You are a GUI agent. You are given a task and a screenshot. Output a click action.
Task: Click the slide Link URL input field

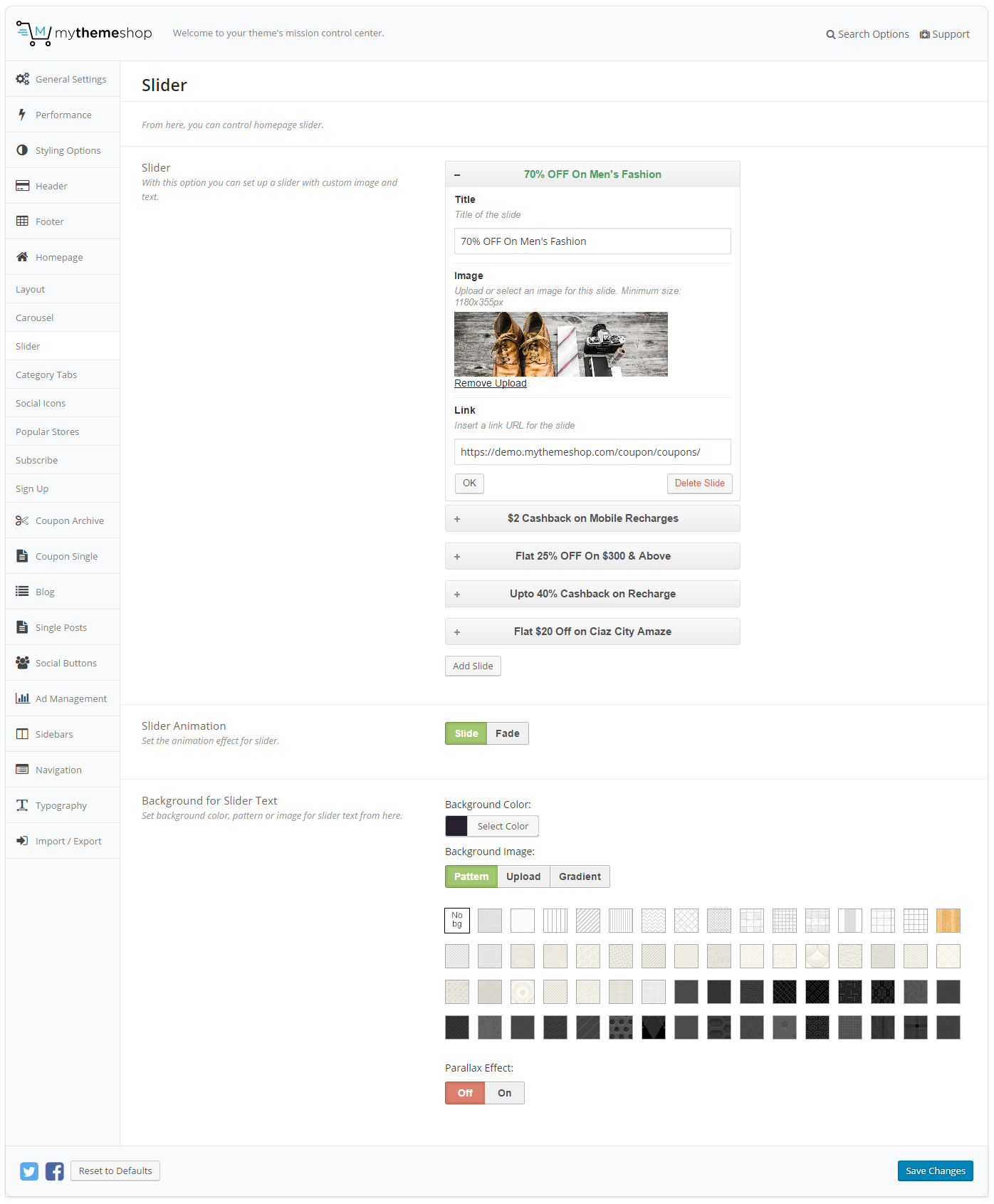click(592, 452)
